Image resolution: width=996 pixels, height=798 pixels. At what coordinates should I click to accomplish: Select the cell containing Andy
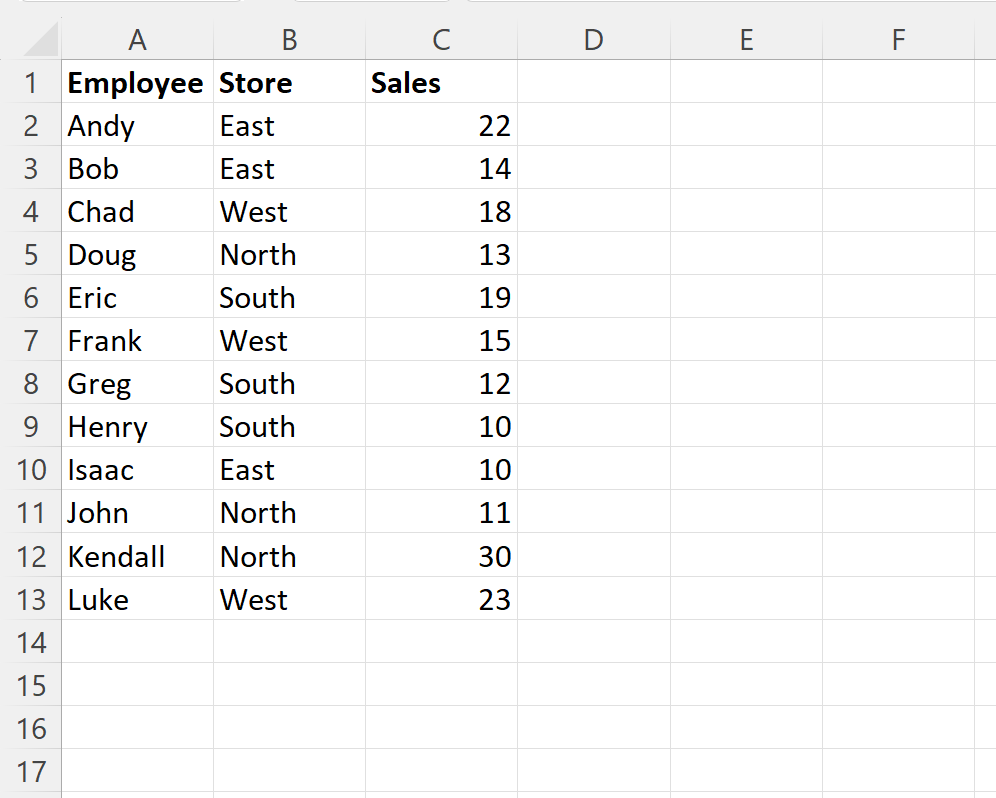click(137, 126)
